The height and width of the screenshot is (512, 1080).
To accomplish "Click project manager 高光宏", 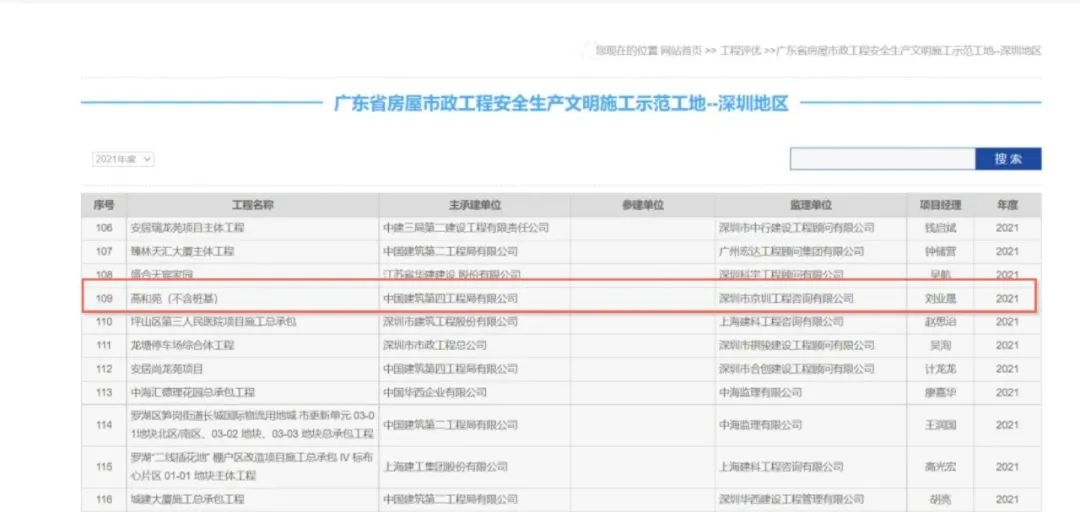I will (940, 467).
